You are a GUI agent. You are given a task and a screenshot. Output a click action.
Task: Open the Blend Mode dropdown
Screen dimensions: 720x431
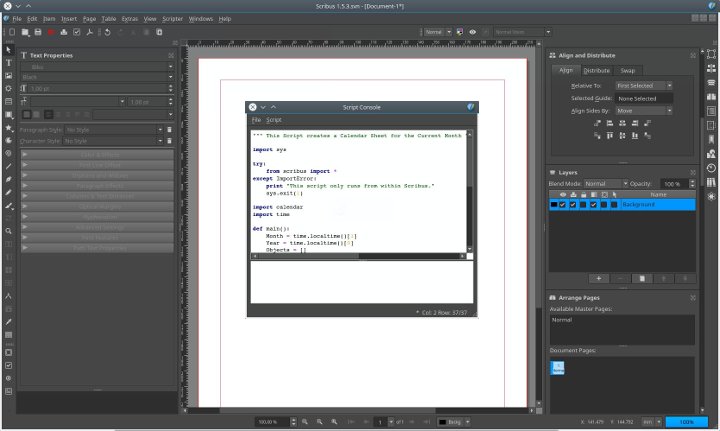(603, 184)
